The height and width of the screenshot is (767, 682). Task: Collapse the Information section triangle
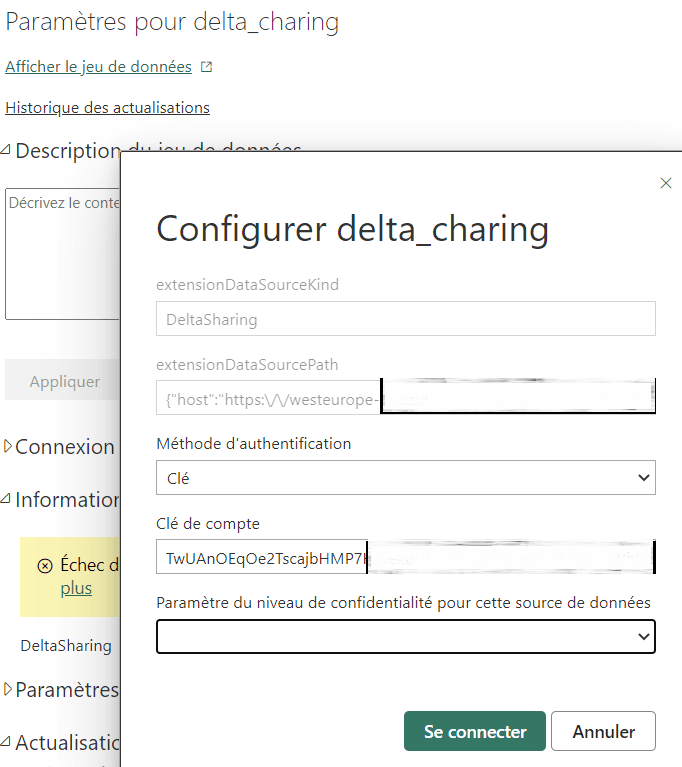coord(5,498)
